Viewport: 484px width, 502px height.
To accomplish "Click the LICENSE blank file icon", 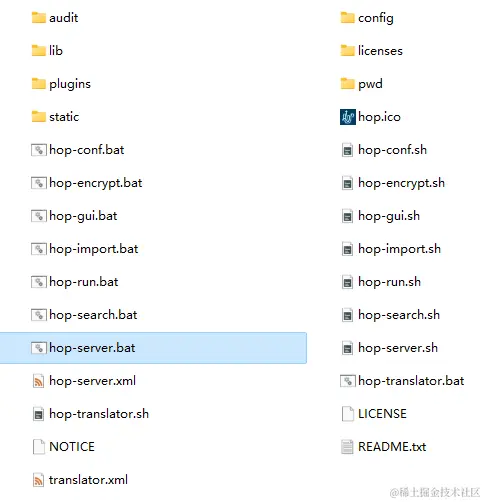I will point(348,414).
